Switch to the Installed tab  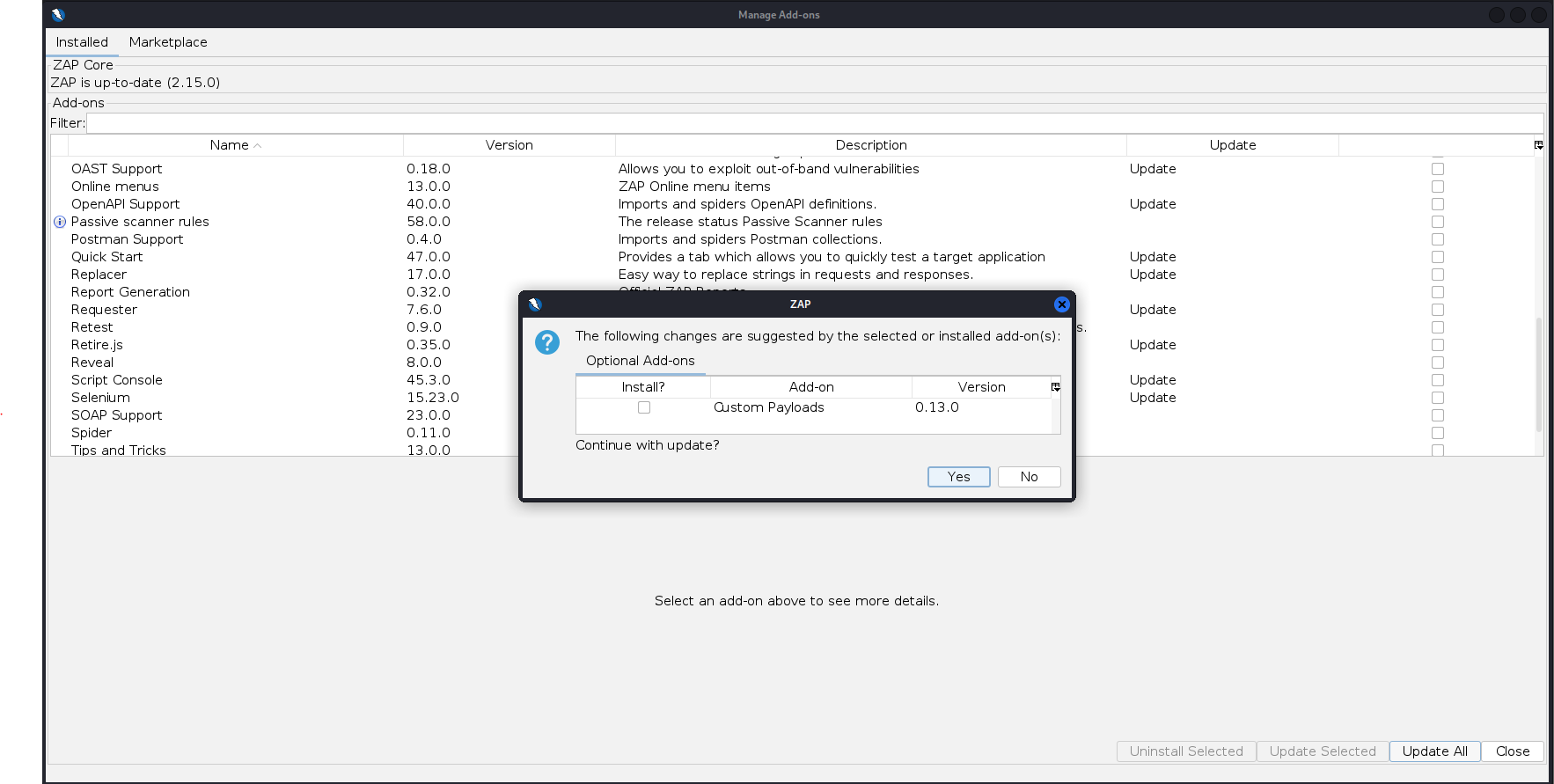(x=82, y=42)
